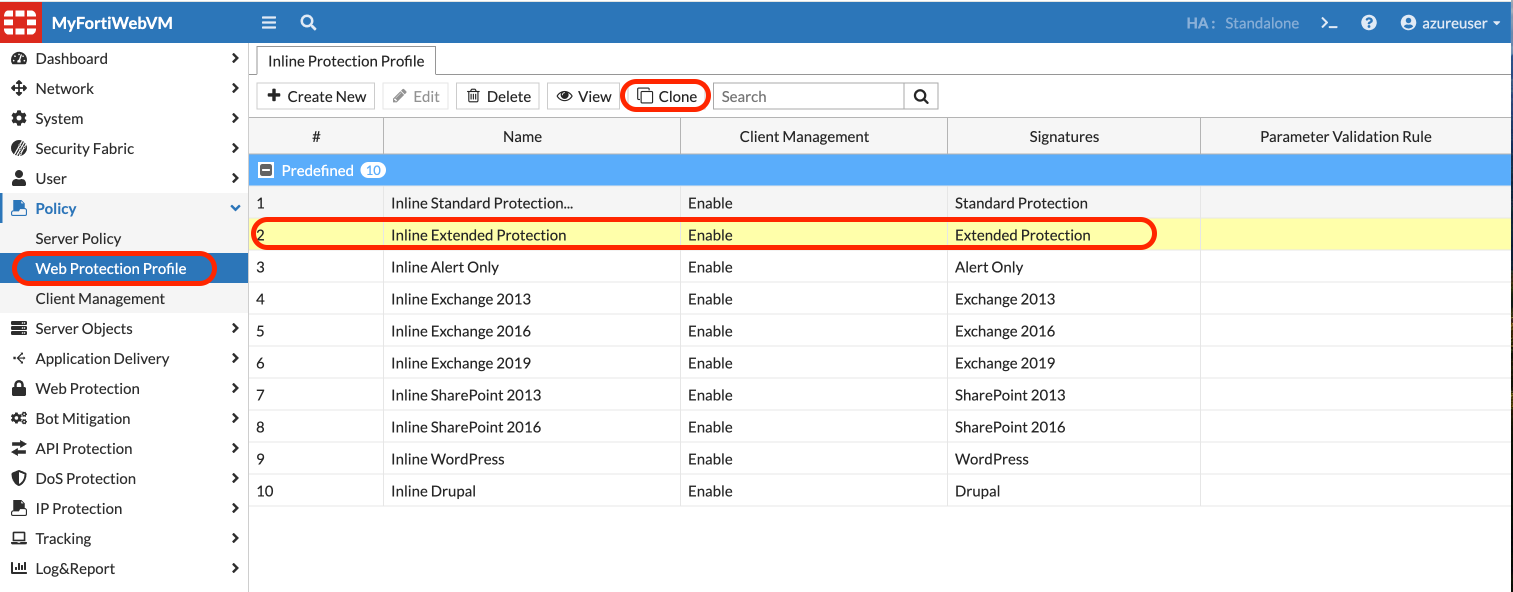Open the CLI console icon
Image resolution: width=1513 pixels, height=592 pixels.
(x=1329, y=23)
